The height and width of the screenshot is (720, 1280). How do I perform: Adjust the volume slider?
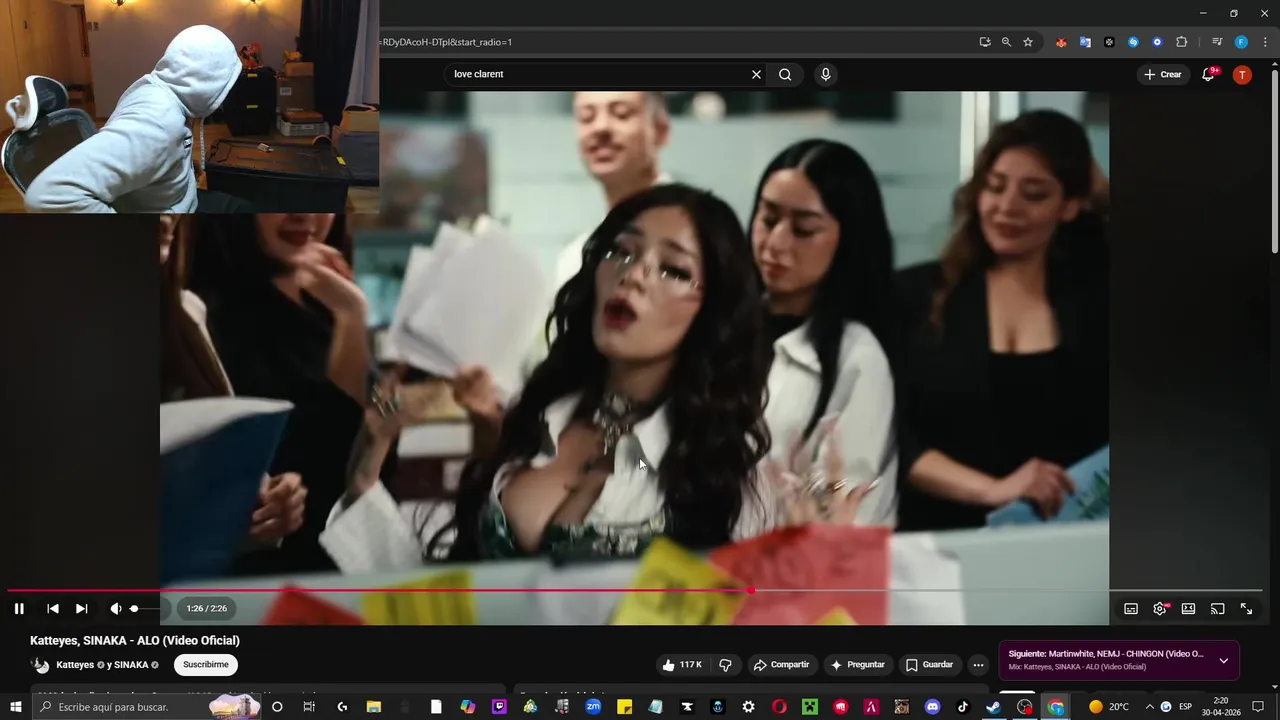[x=146, y=608]
